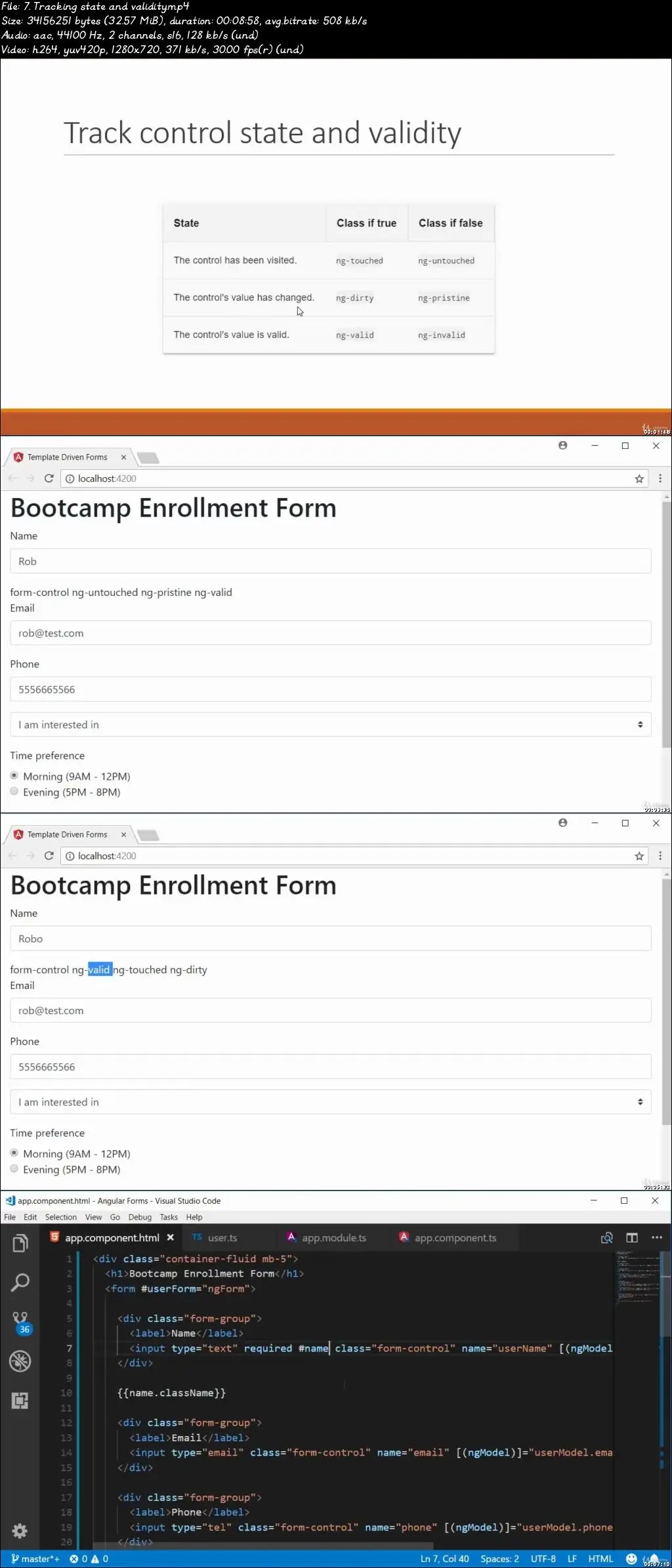672x1568 pixels.
Task: Click the site info icon in upper browser address bar
Action: point(70,478)
